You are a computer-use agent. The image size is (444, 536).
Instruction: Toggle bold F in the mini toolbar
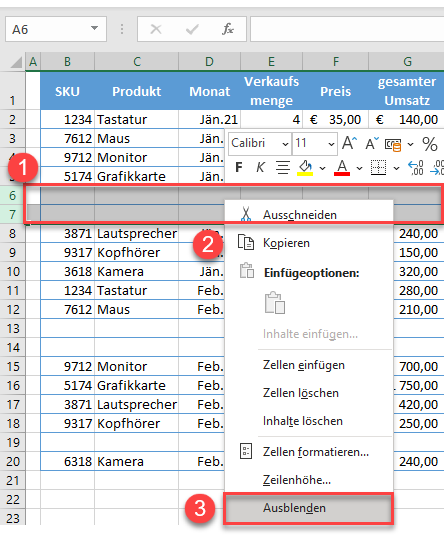click(239, 168)
